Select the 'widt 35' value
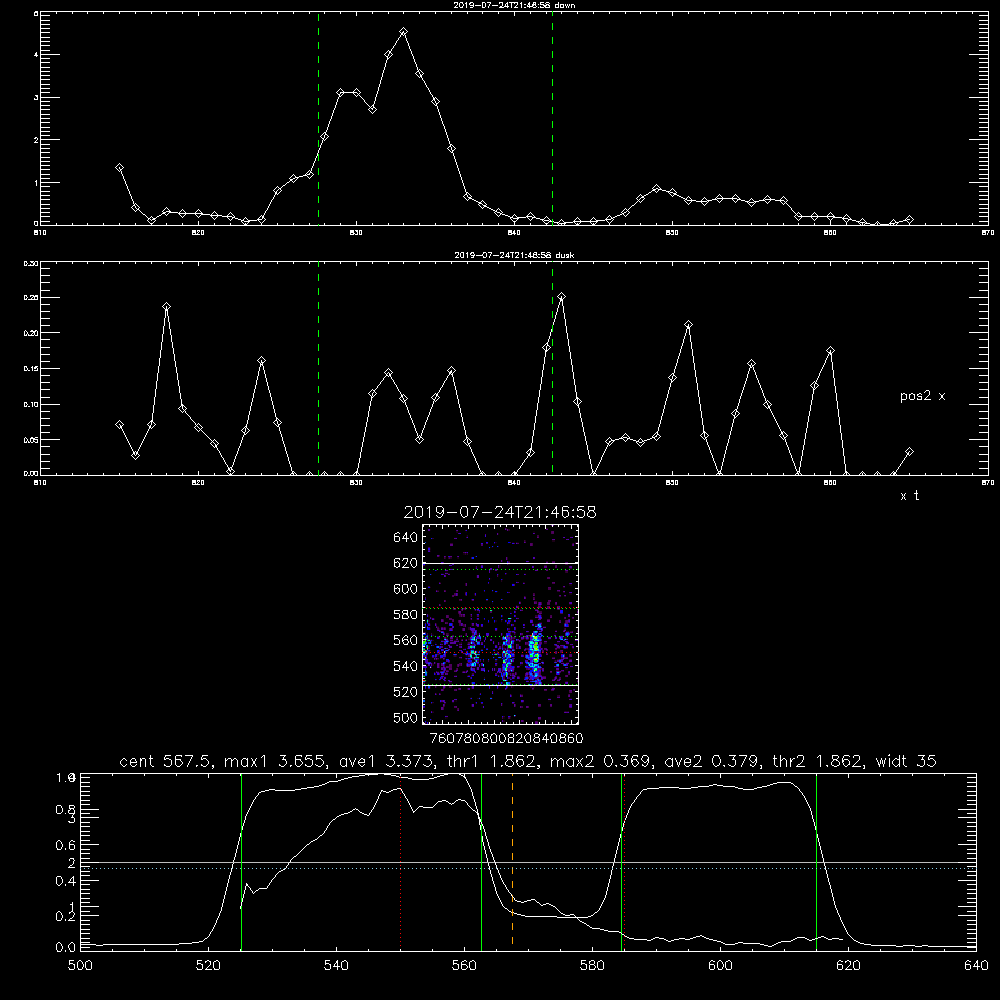 (x=906, y=761)
